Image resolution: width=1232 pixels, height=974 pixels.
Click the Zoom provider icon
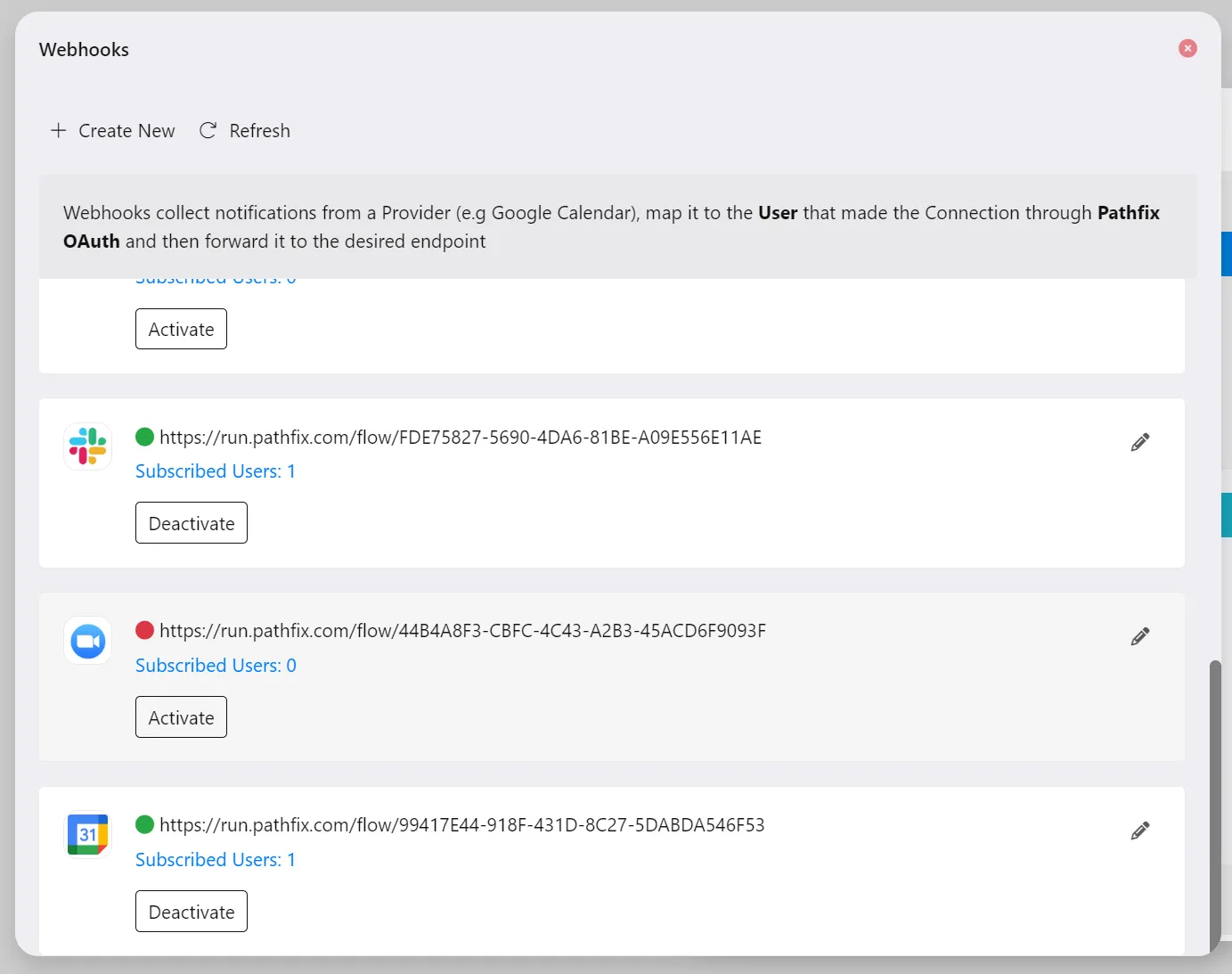pyautogui.click(x=88, y=641)
